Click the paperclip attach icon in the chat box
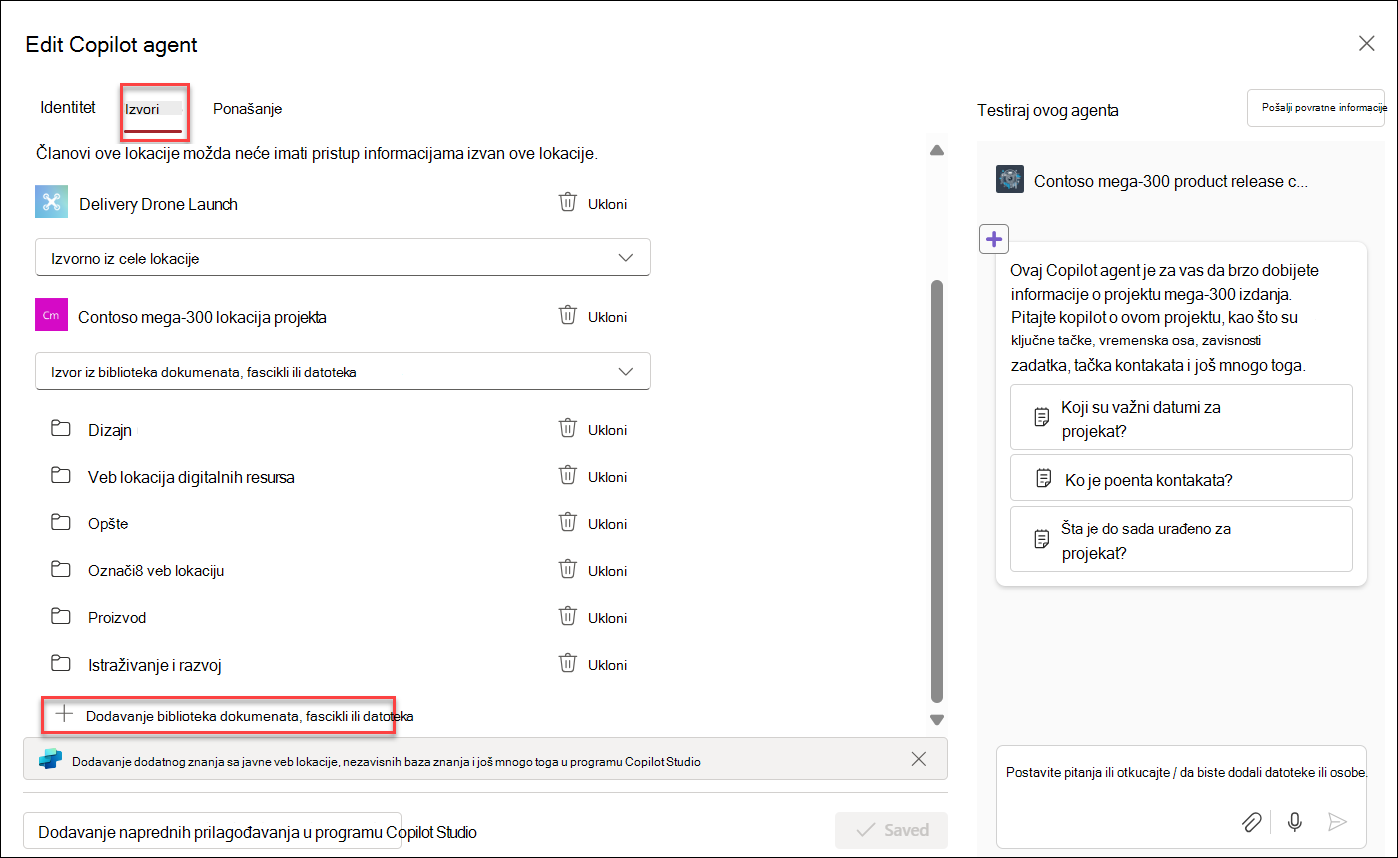Image resolution: width=1398 pixels, height=858 pixels. click(x=1251, y=822)
